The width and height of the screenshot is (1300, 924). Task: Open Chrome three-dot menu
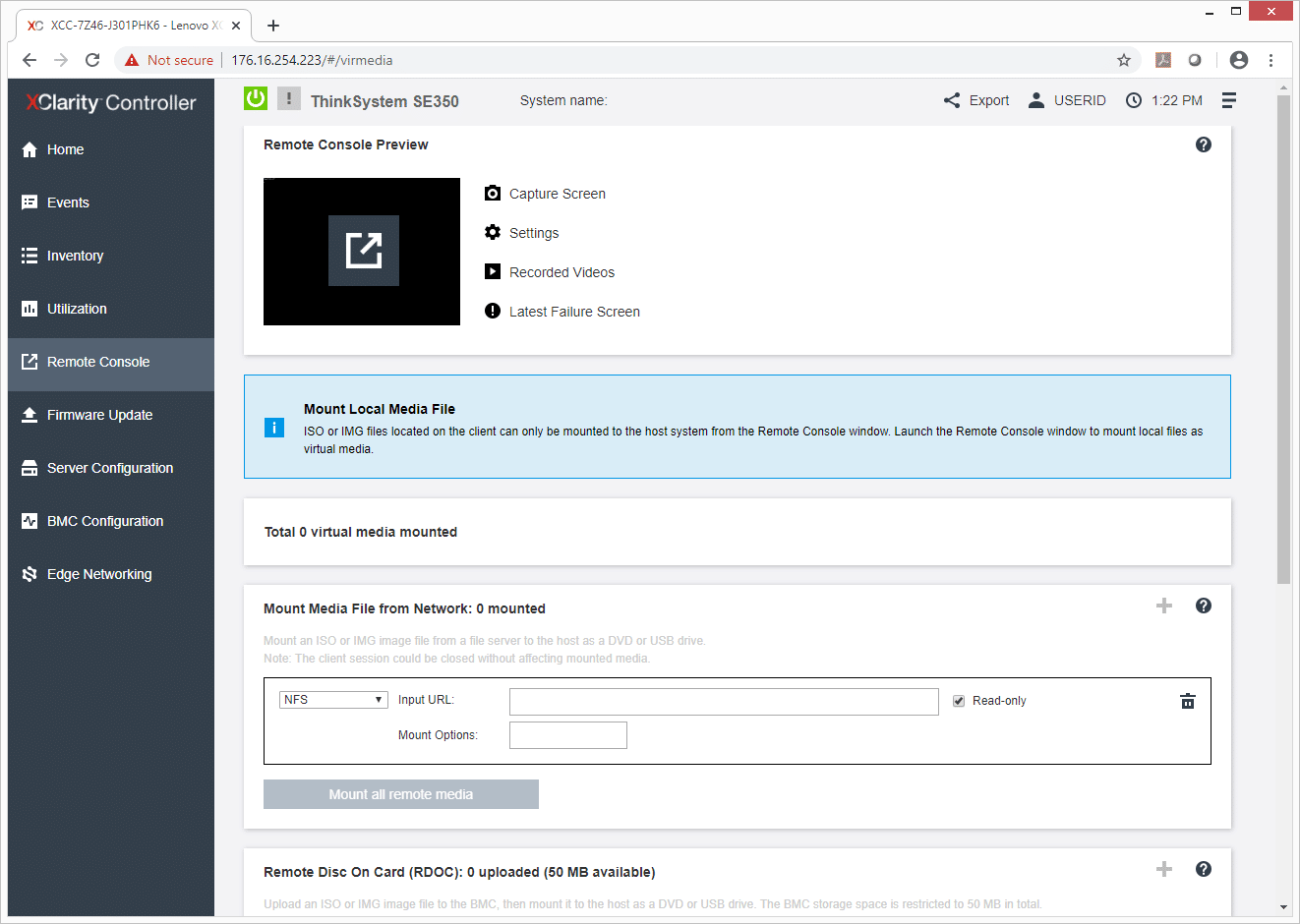[1270, 60]
